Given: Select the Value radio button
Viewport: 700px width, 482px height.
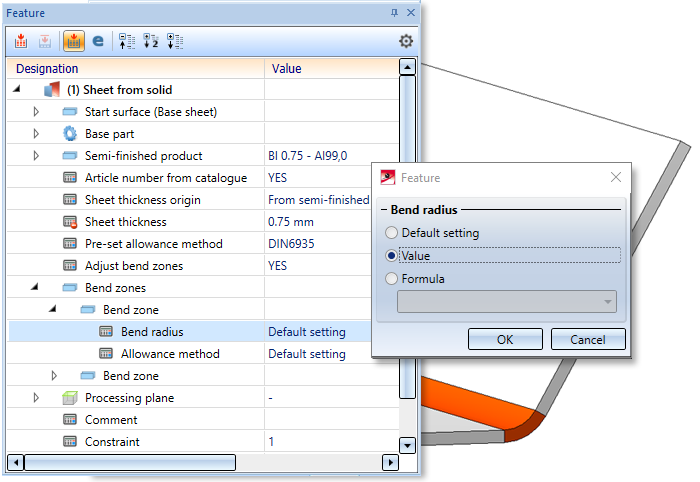Looking at the screenshot, I should pos(391,256).
